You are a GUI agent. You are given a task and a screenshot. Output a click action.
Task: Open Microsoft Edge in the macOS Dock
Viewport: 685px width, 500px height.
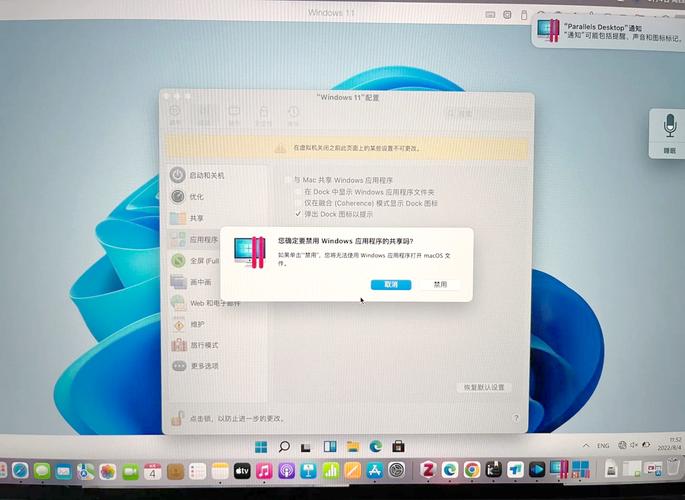[450, 470]
